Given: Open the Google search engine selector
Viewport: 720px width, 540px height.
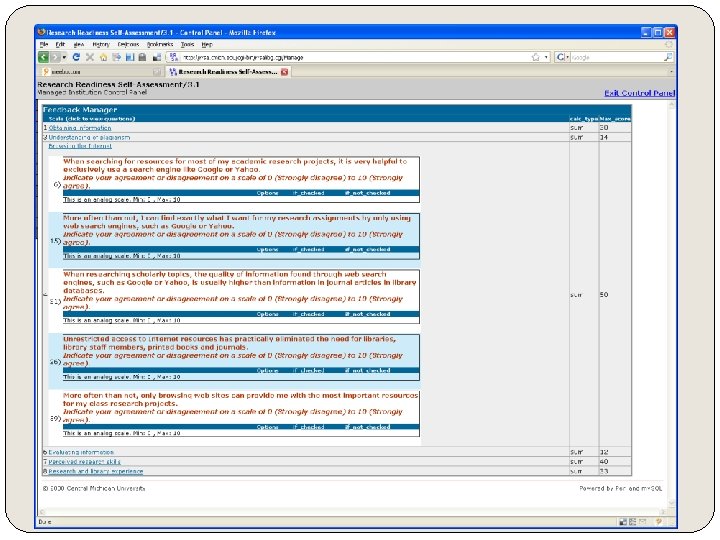Looking at the screenshot, I should [x=562, y=57].
